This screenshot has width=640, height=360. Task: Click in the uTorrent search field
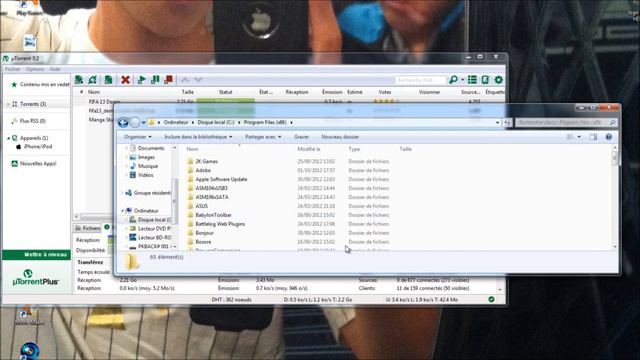point(420,80)
